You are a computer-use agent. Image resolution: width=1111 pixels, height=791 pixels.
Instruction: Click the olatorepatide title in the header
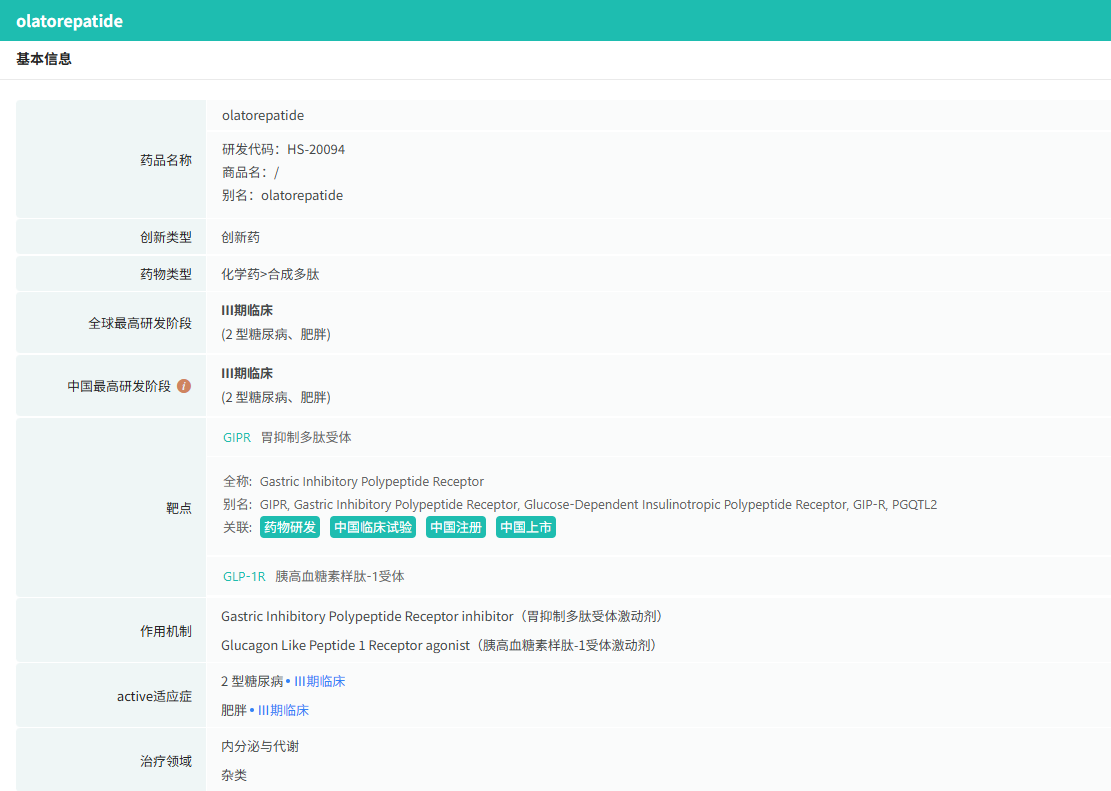(69, 21)
